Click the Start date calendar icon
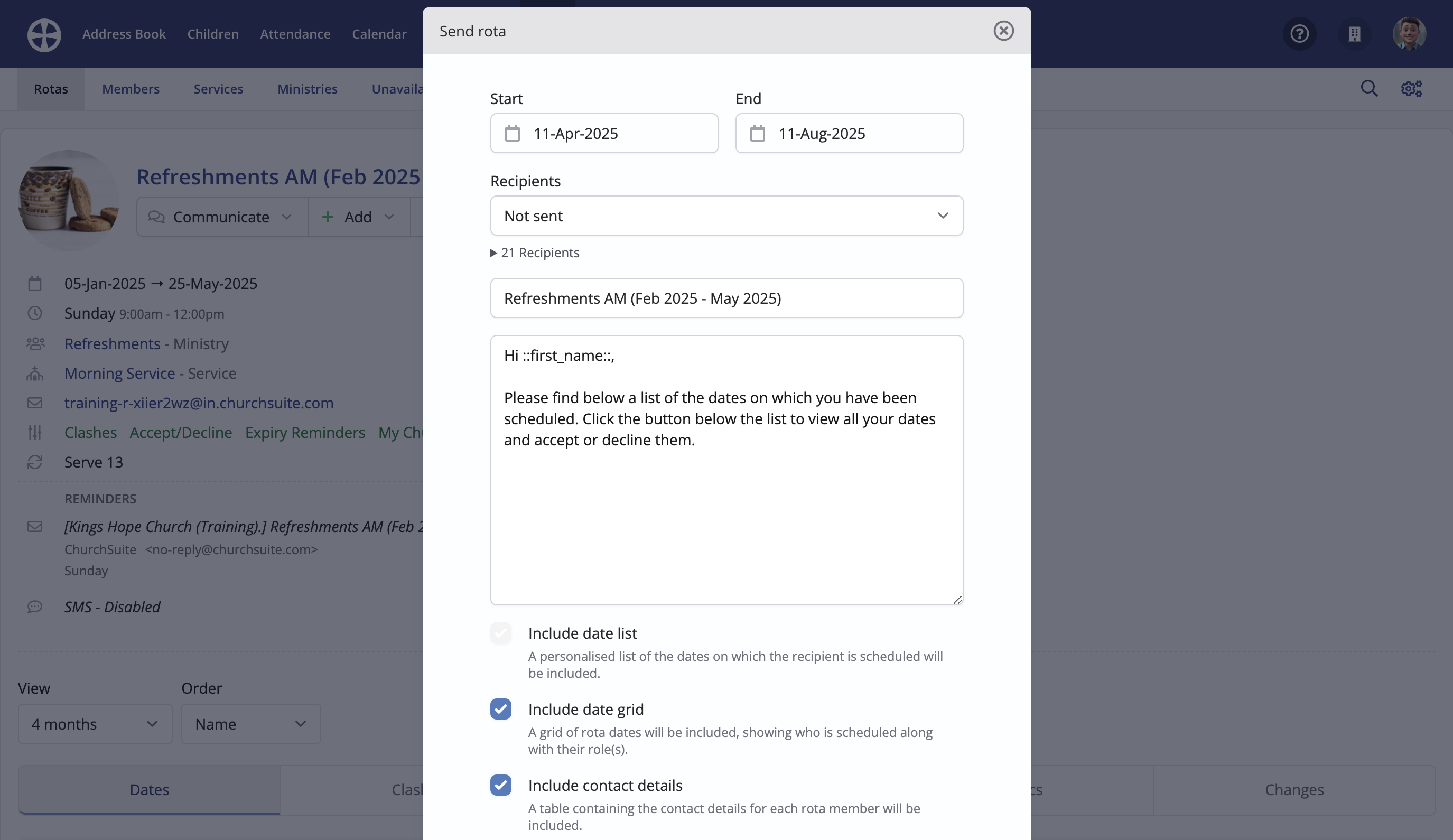Viewport: 1453px width, 840px height. [x=513, y=134]
